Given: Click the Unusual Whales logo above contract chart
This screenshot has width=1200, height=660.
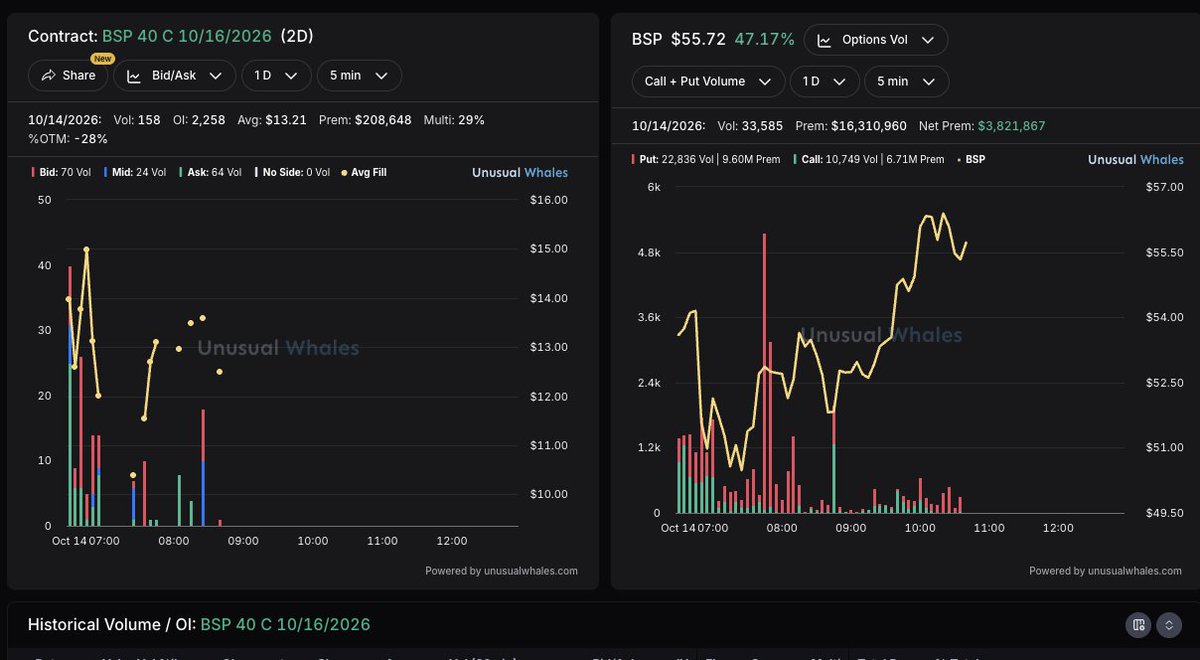Looking at the screenshot, I should point(520,172).
